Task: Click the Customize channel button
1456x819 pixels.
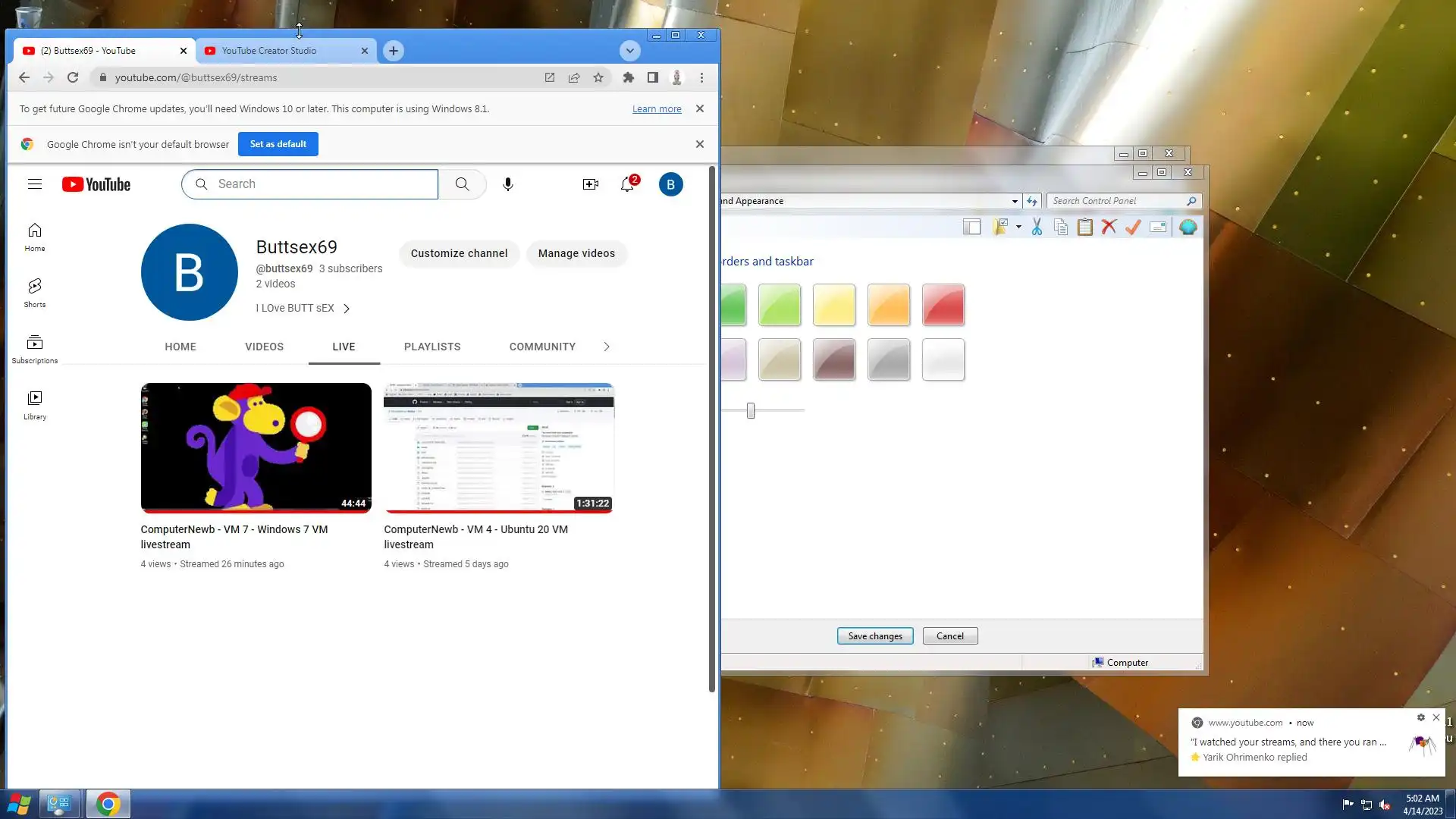Action: point(459,253)
